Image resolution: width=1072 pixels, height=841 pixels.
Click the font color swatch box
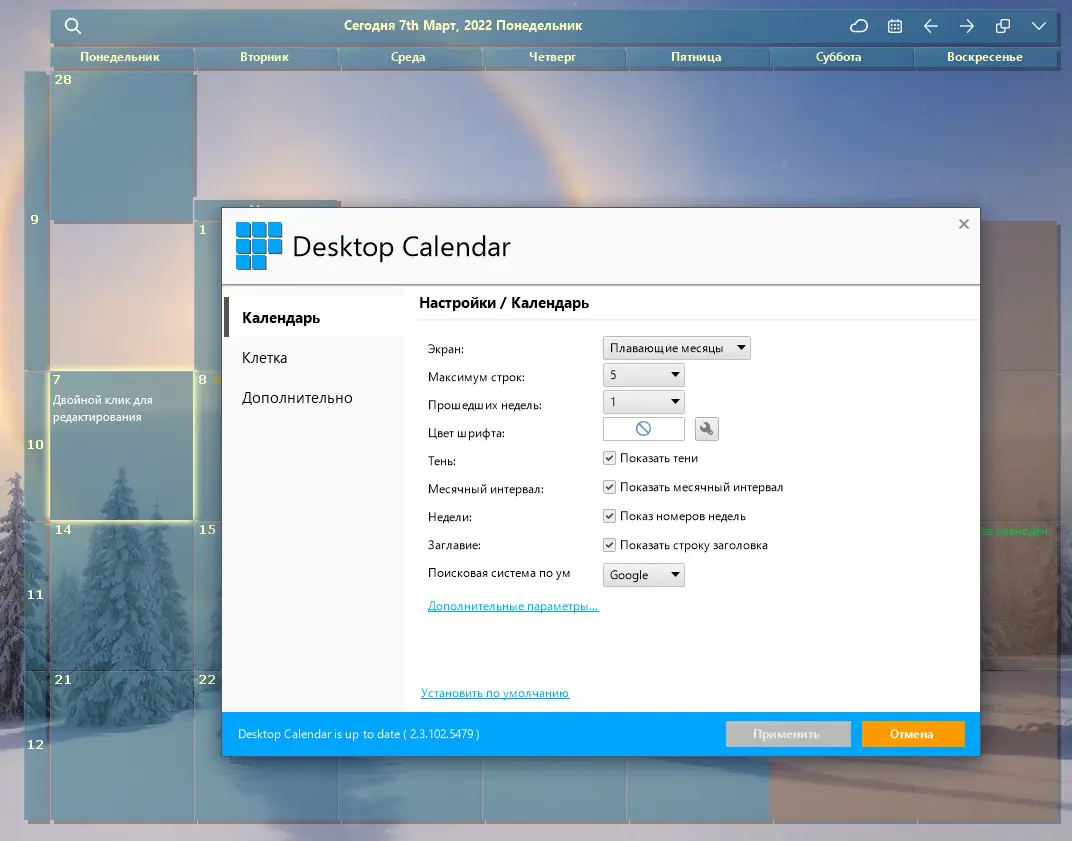[x=643, y=429]
